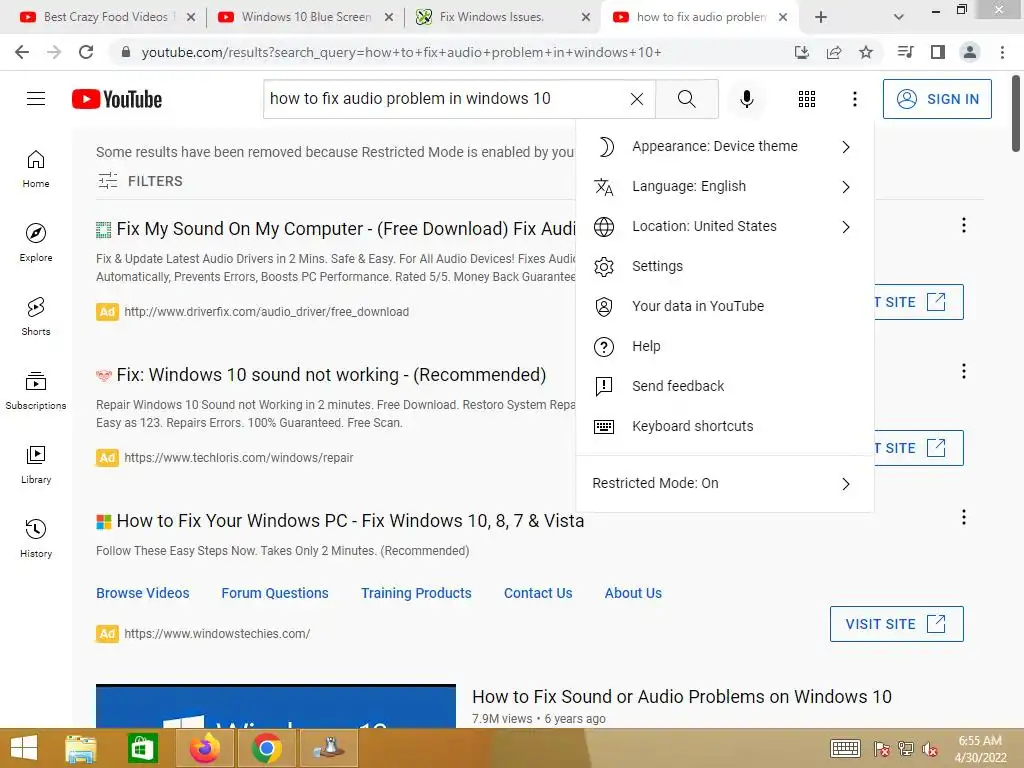The height and width of the screenshot is (768, 1024).
Task: Click VISIT SITE for techloris.com ad
Action: (x=918, y=448)
